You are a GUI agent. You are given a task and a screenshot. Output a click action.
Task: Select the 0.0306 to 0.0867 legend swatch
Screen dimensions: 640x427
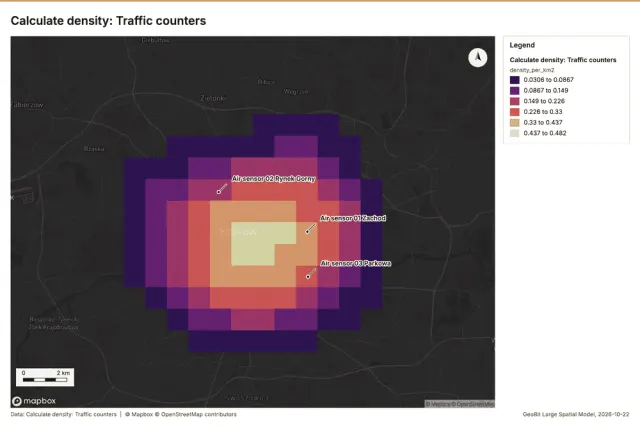(x=515, y=80)
